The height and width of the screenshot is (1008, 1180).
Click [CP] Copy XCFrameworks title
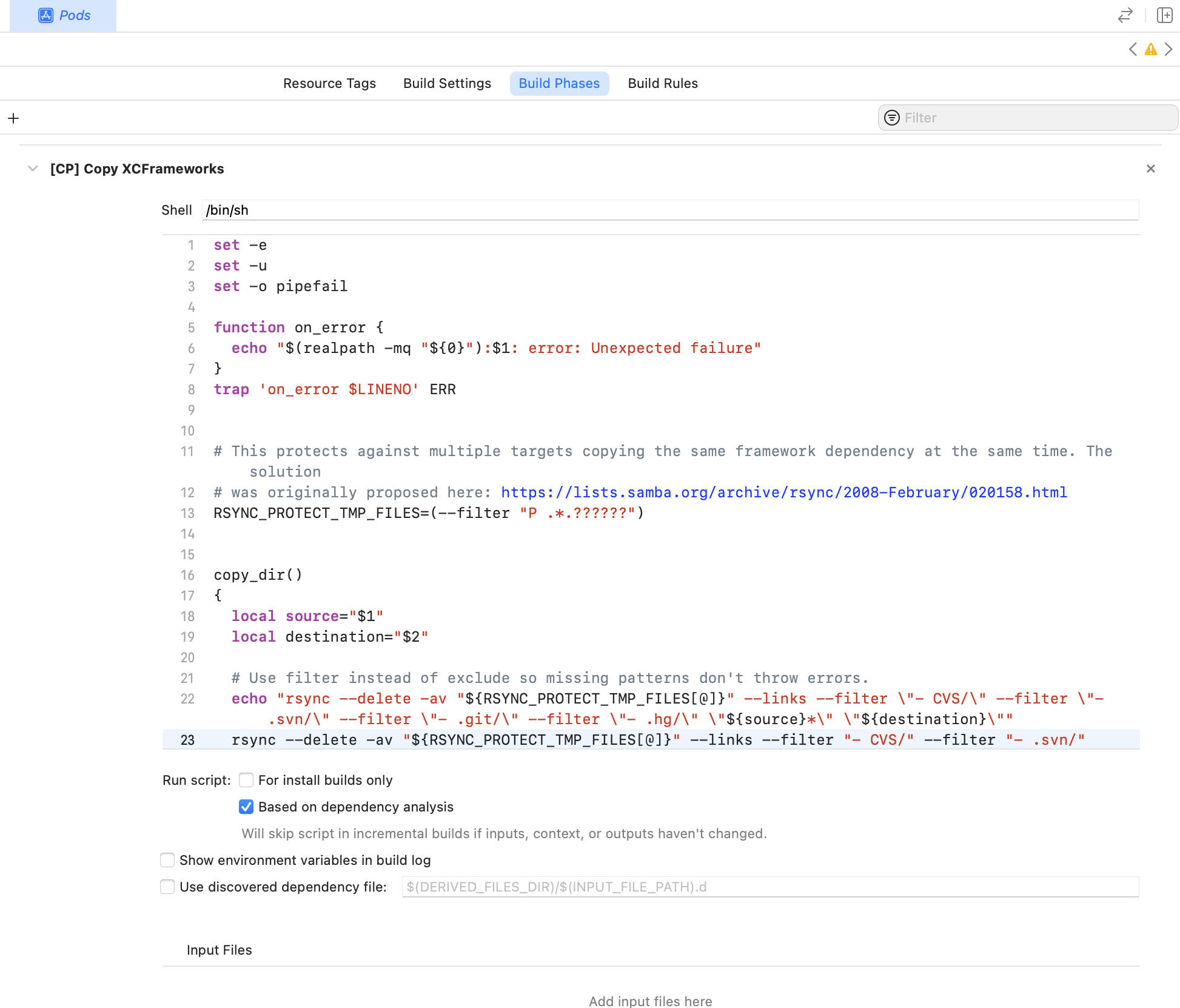coord(137,169)
